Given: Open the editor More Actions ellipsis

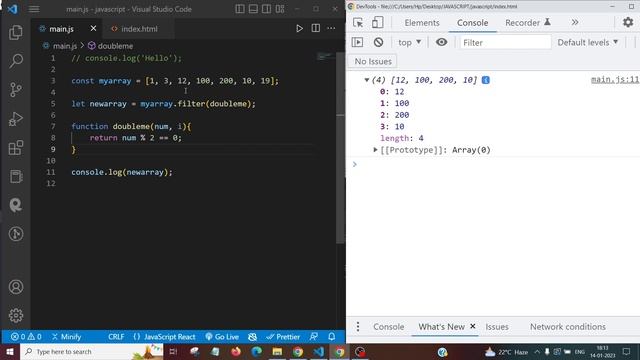Looking at the screenshot, I should (331, 28).
